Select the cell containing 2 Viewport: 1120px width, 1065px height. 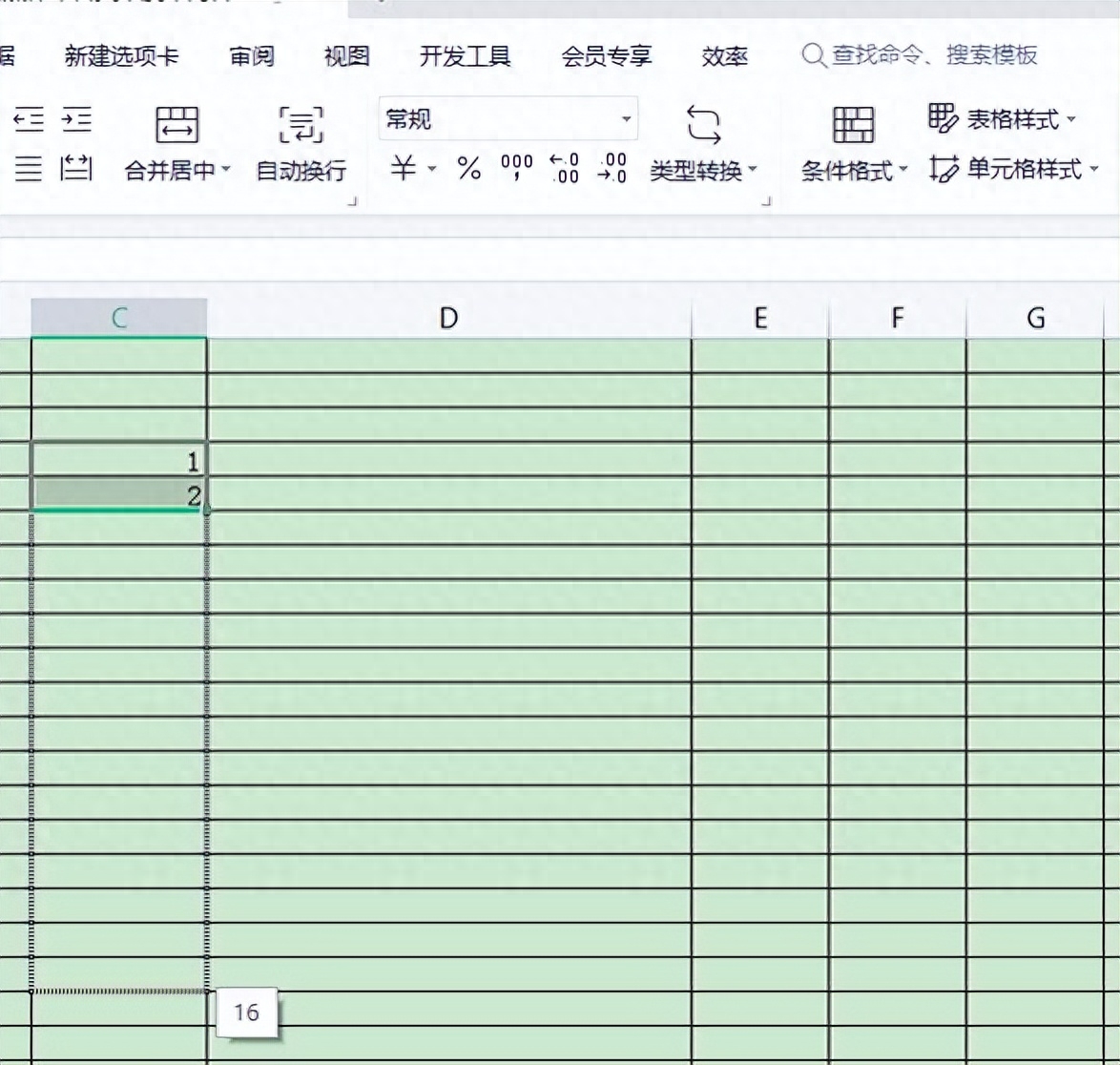tap(119, 493)
